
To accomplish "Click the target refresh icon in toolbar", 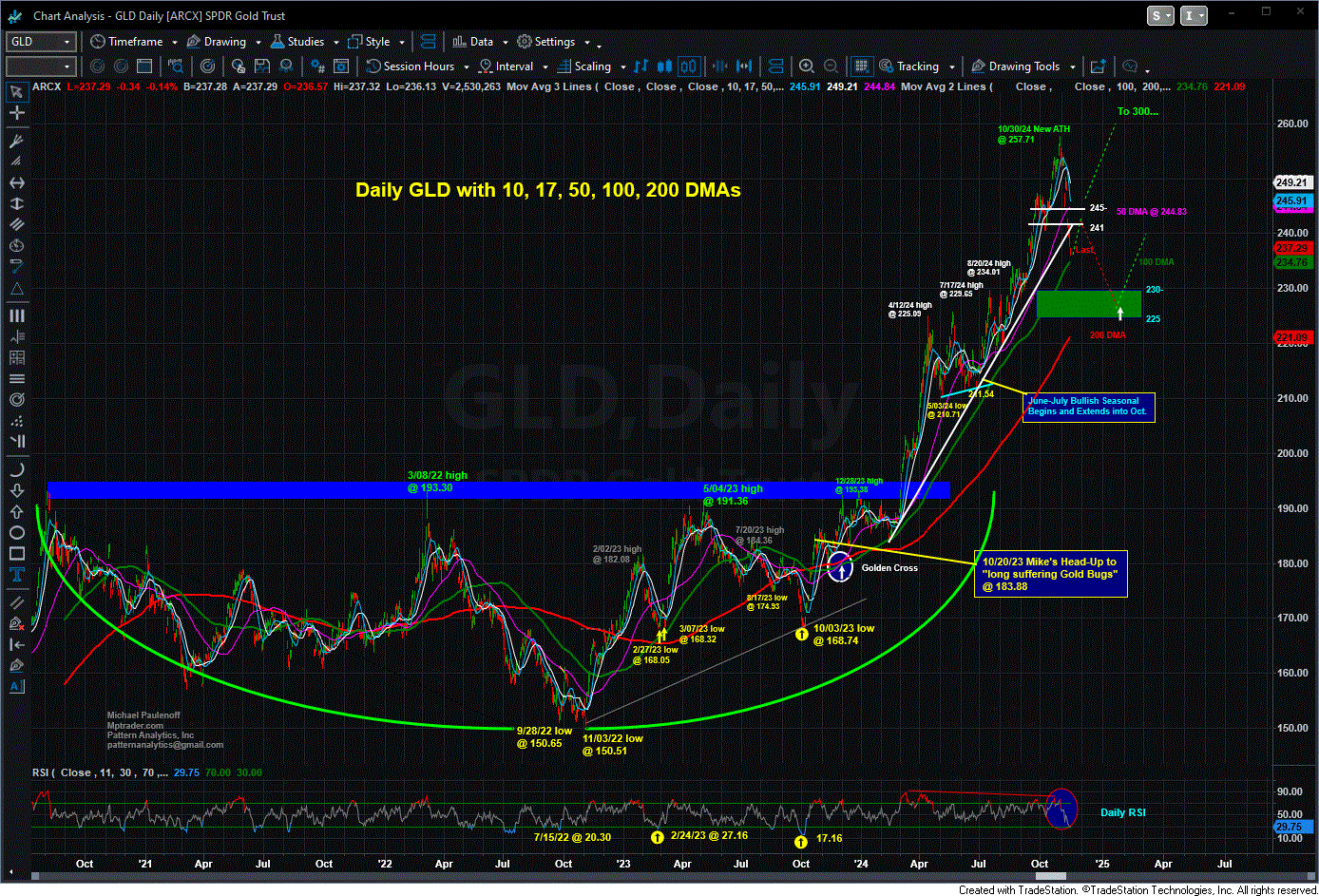I will click(207, 67).
